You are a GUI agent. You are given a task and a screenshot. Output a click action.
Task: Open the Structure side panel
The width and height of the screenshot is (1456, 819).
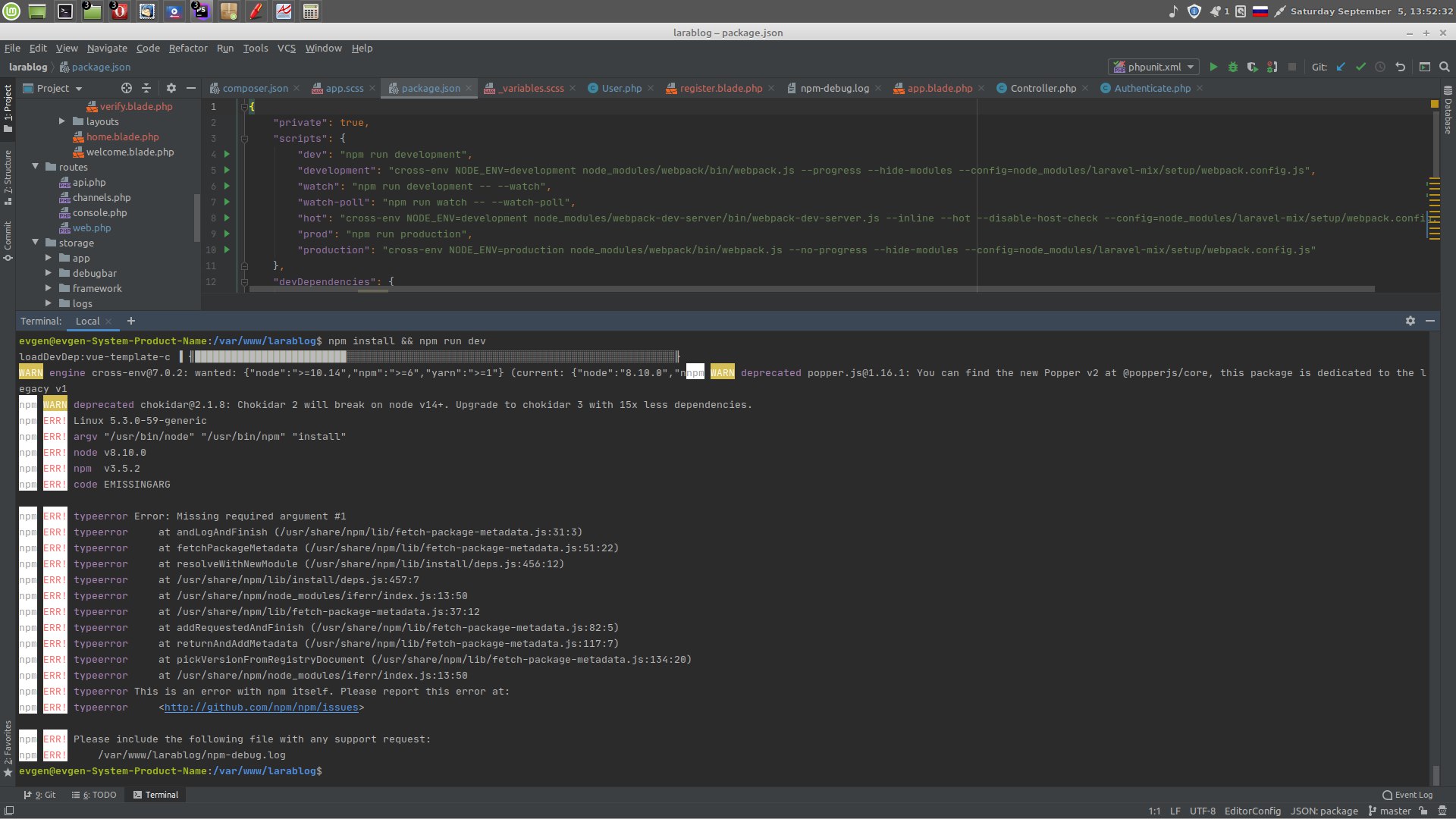(8, 176)
